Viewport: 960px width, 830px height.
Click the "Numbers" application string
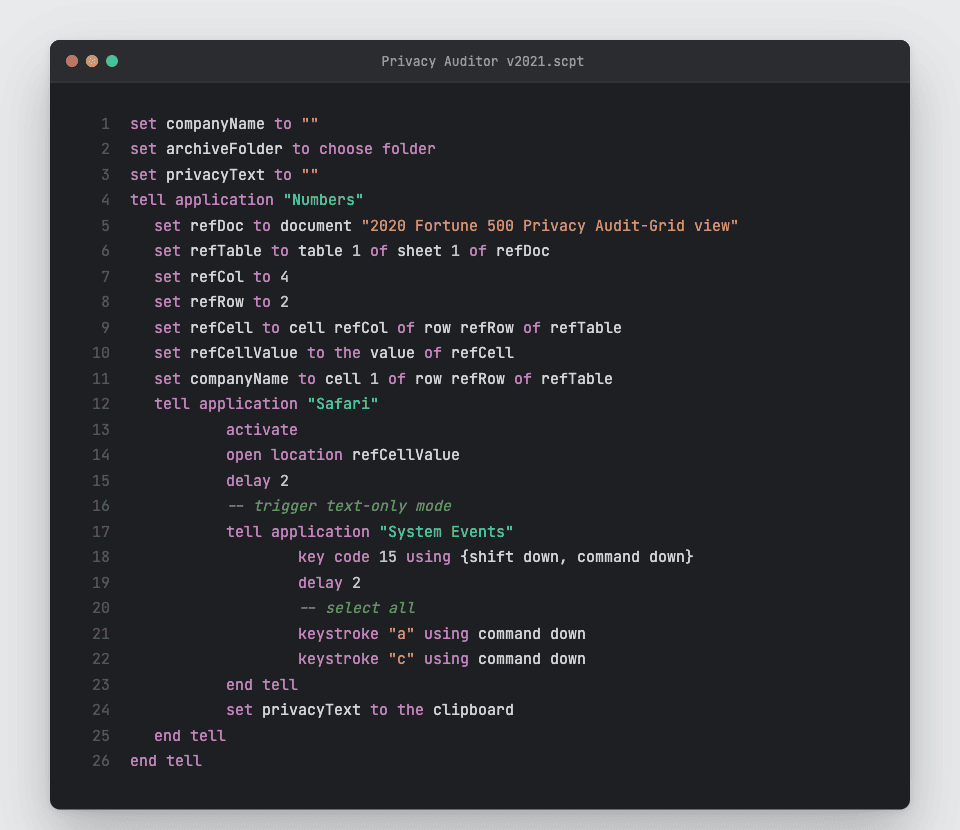pyautogui.click(x=323, y=200)
